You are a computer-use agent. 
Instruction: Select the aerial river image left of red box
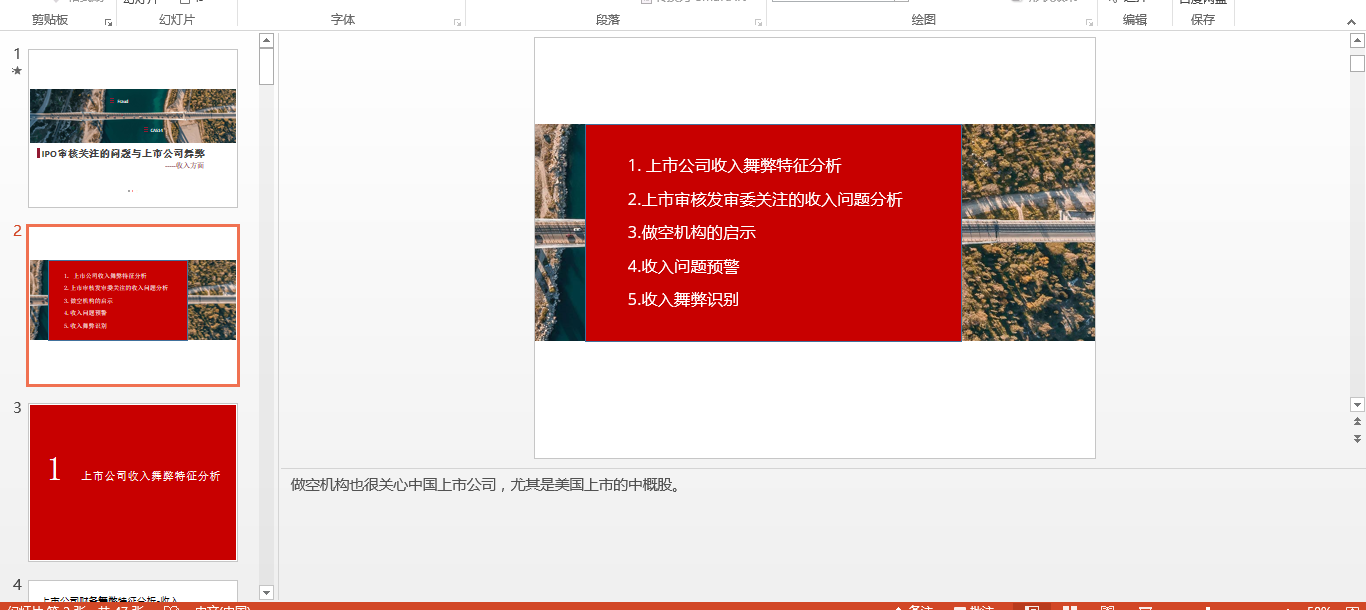560,232
